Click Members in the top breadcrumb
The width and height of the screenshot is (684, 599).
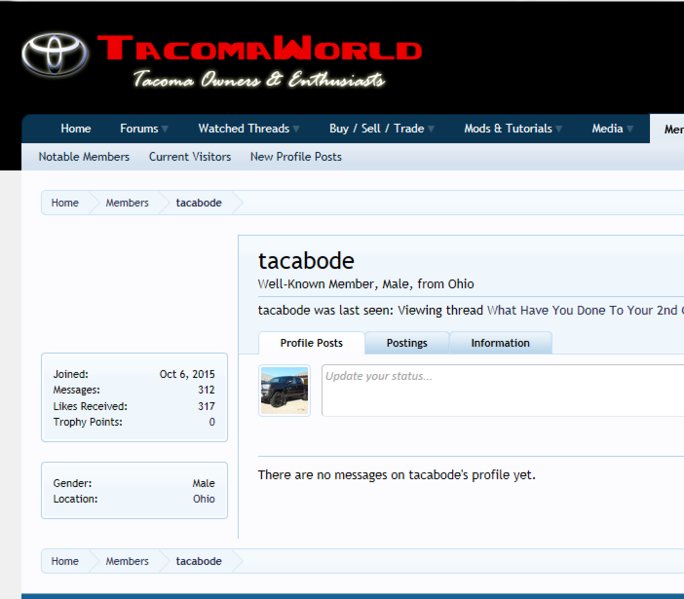click(127, 203)
